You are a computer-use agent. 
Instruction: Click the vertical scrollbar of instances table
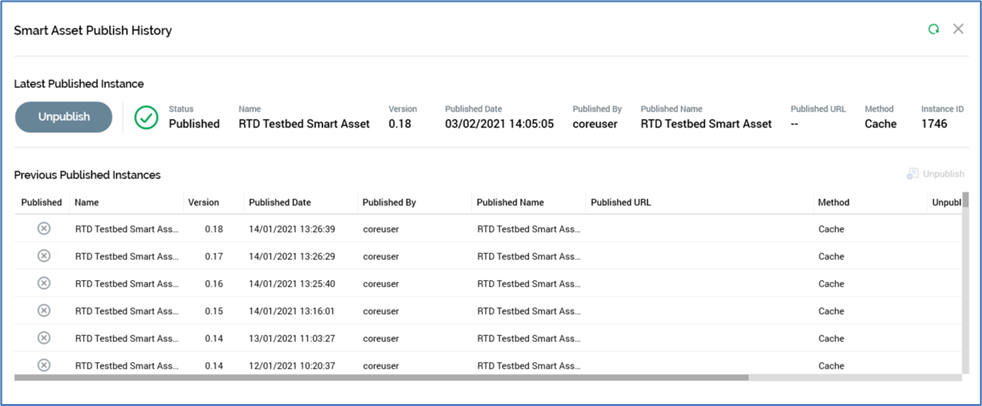point(965,260)
